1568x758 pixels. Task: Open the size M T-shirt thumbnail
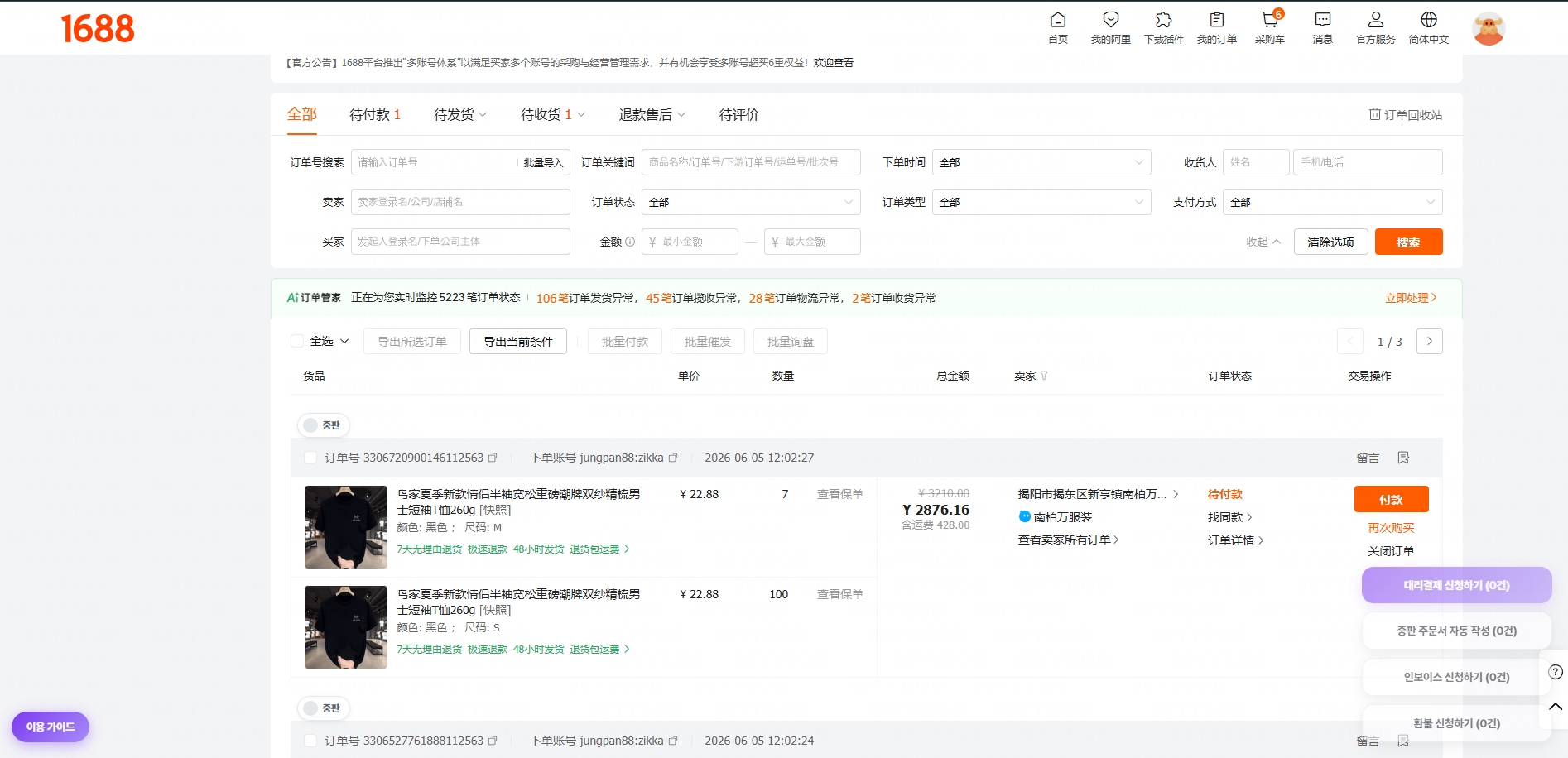(x=345, y=527)
